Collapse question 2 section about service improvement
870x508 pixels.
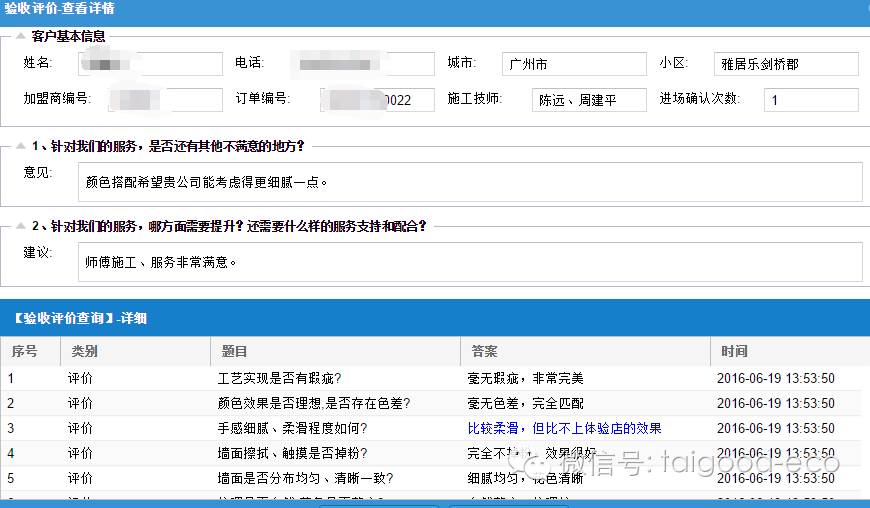click(20, 226)
